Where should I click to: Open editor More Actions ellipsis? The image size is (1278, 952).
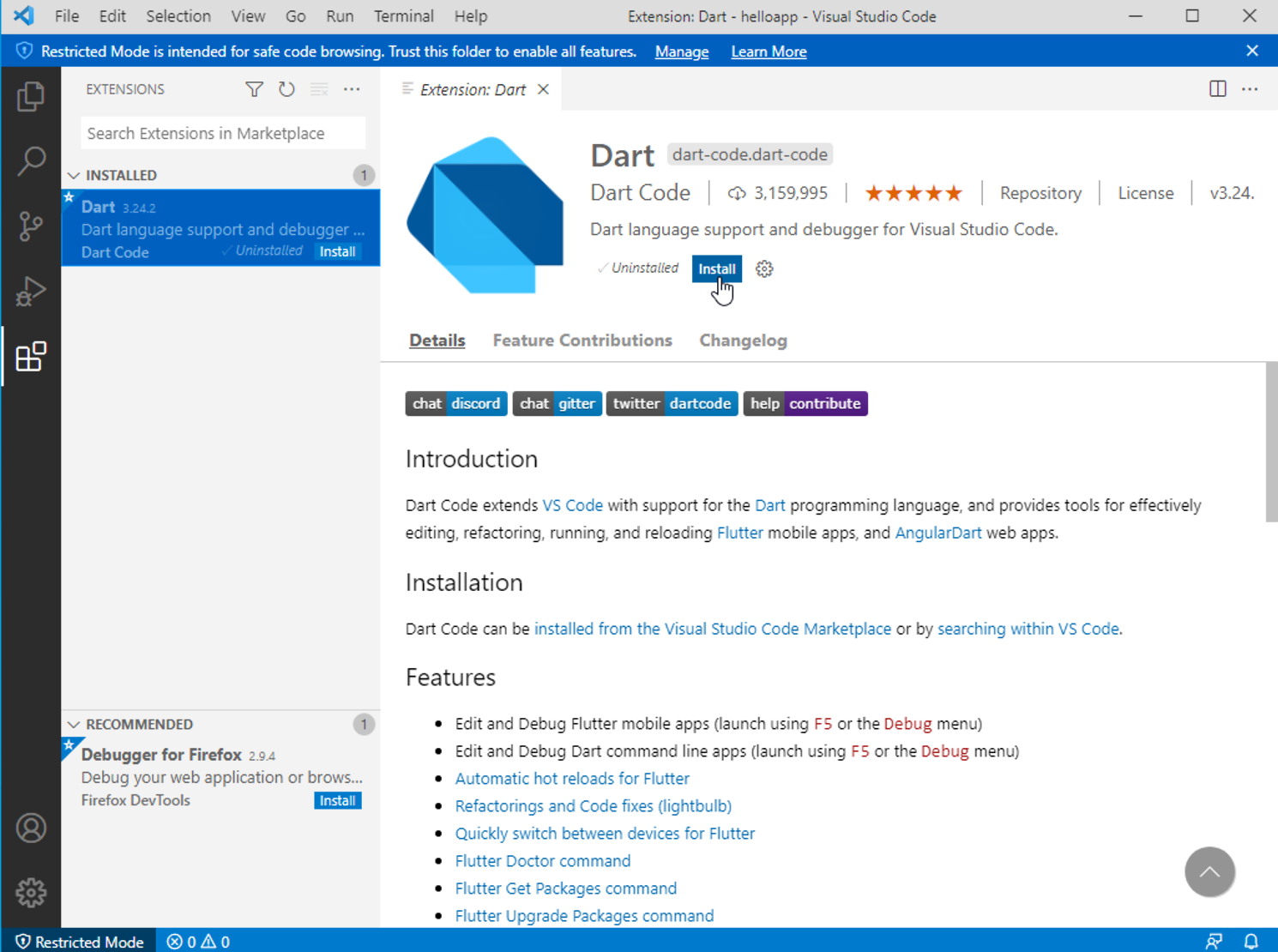1250,89
